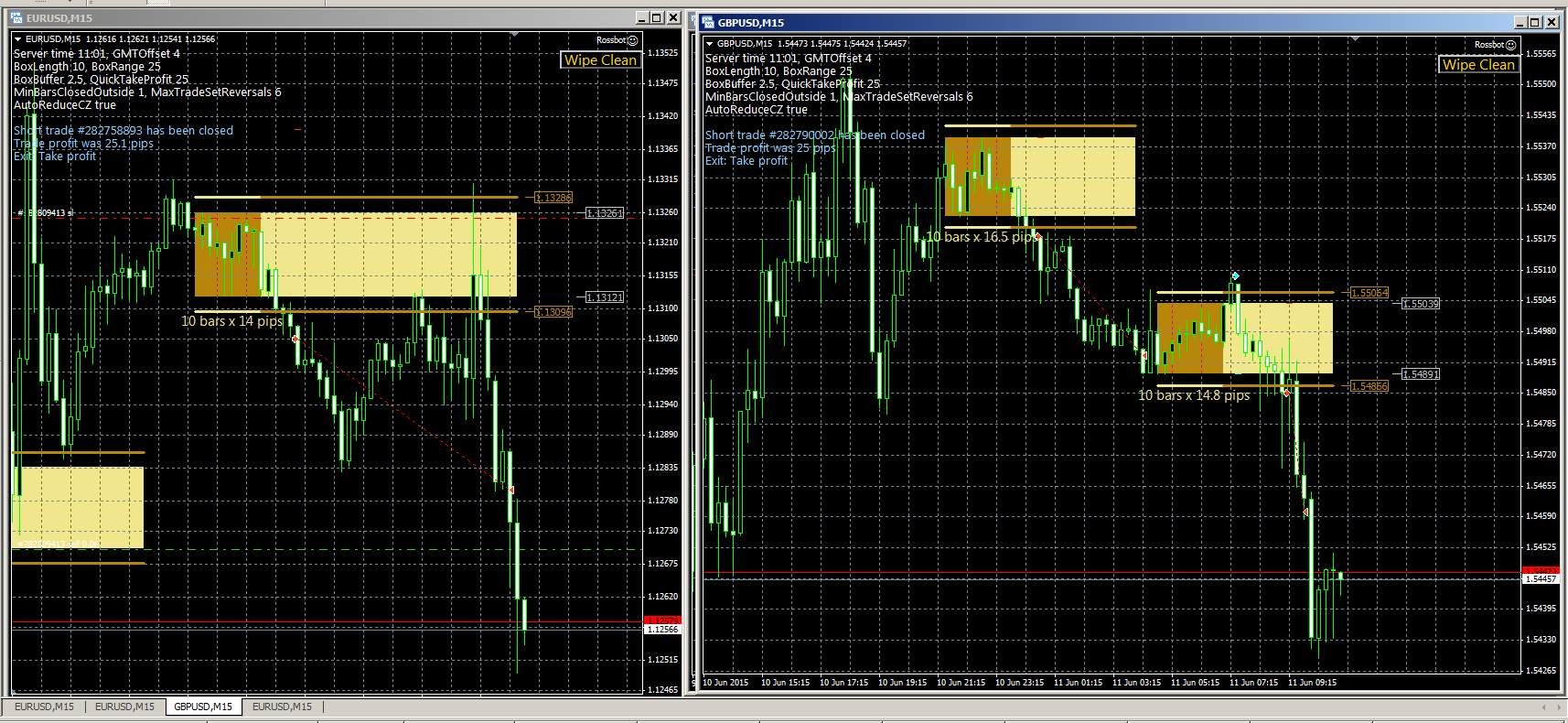Expand the arrow before EURUSD,M15 chart header

click(18, 38)
